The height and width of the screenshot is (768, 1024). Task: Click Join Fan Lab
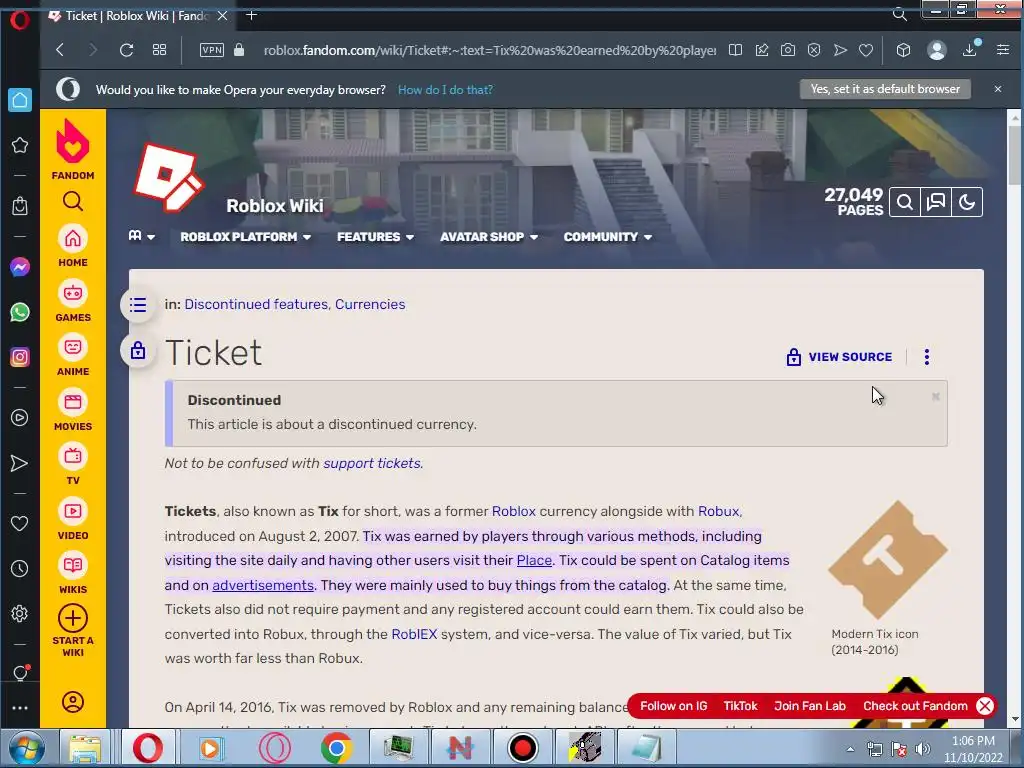810,706
